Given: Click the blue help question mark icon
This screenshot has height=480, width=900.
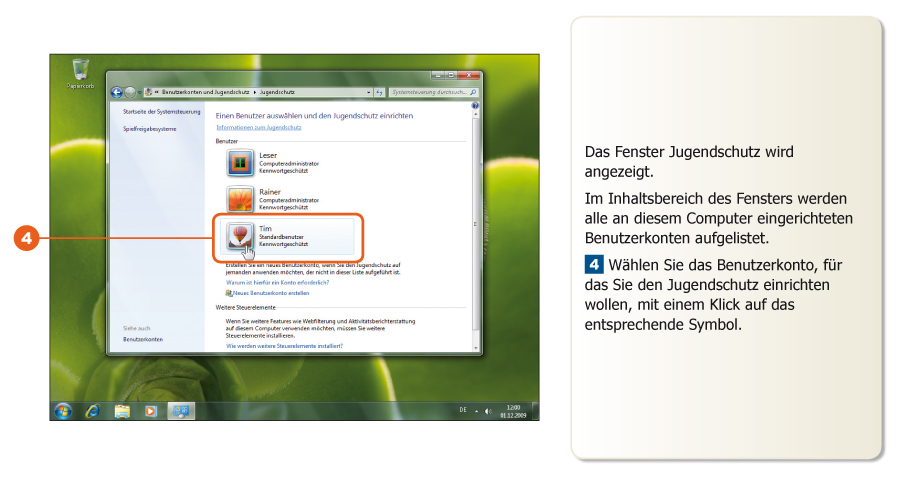Looking at the screenshot, I should click(x=475, y=105).
